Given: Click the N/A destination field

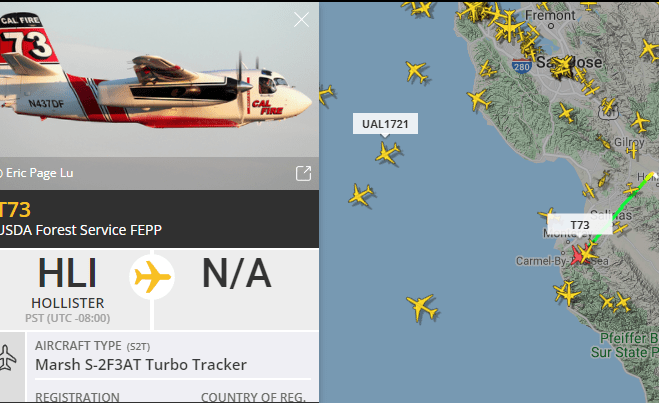Looking at the screenshot, I should tap(237, 274).
